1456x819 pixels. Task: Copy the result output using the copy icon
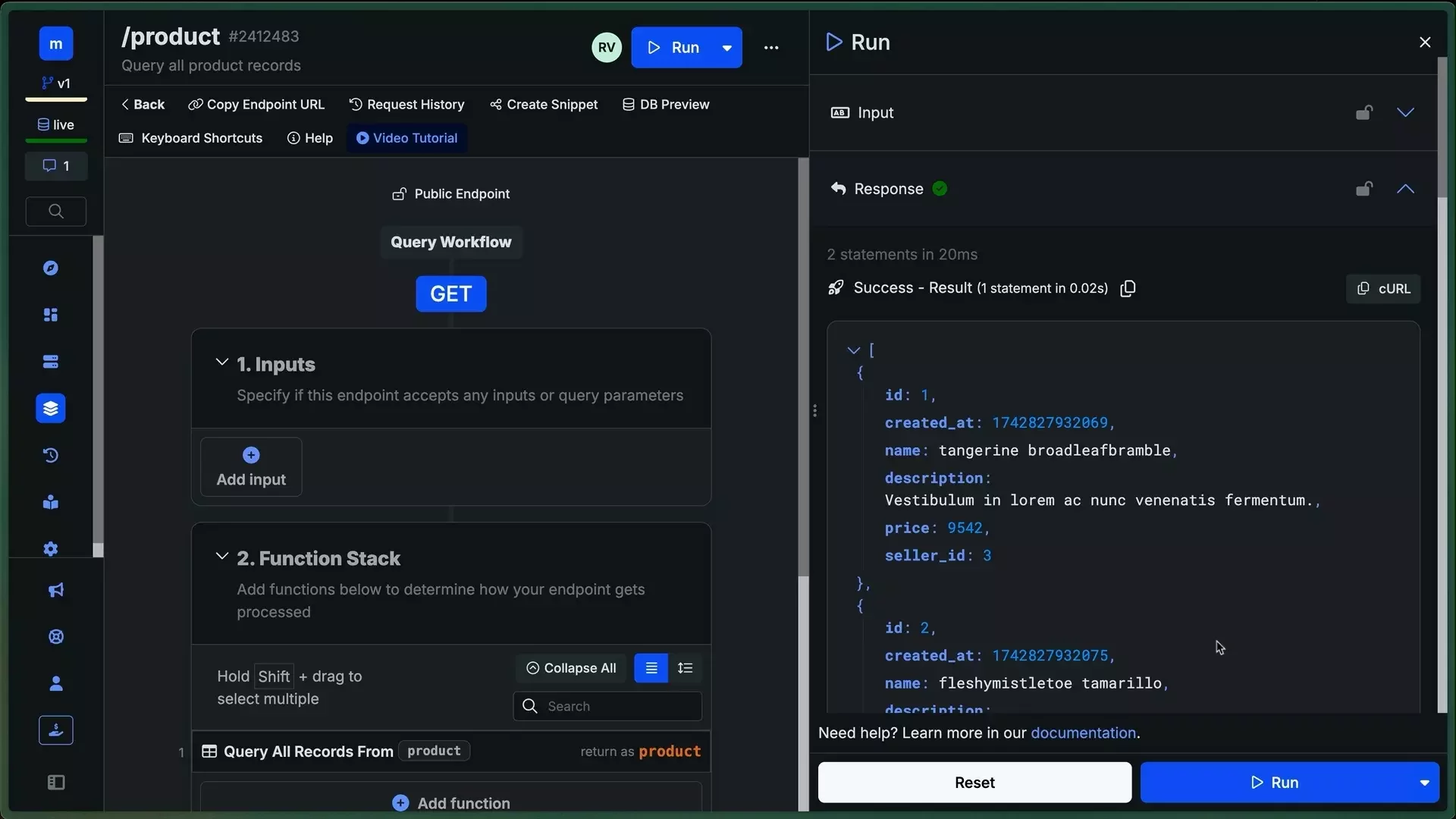(1128, 288)
